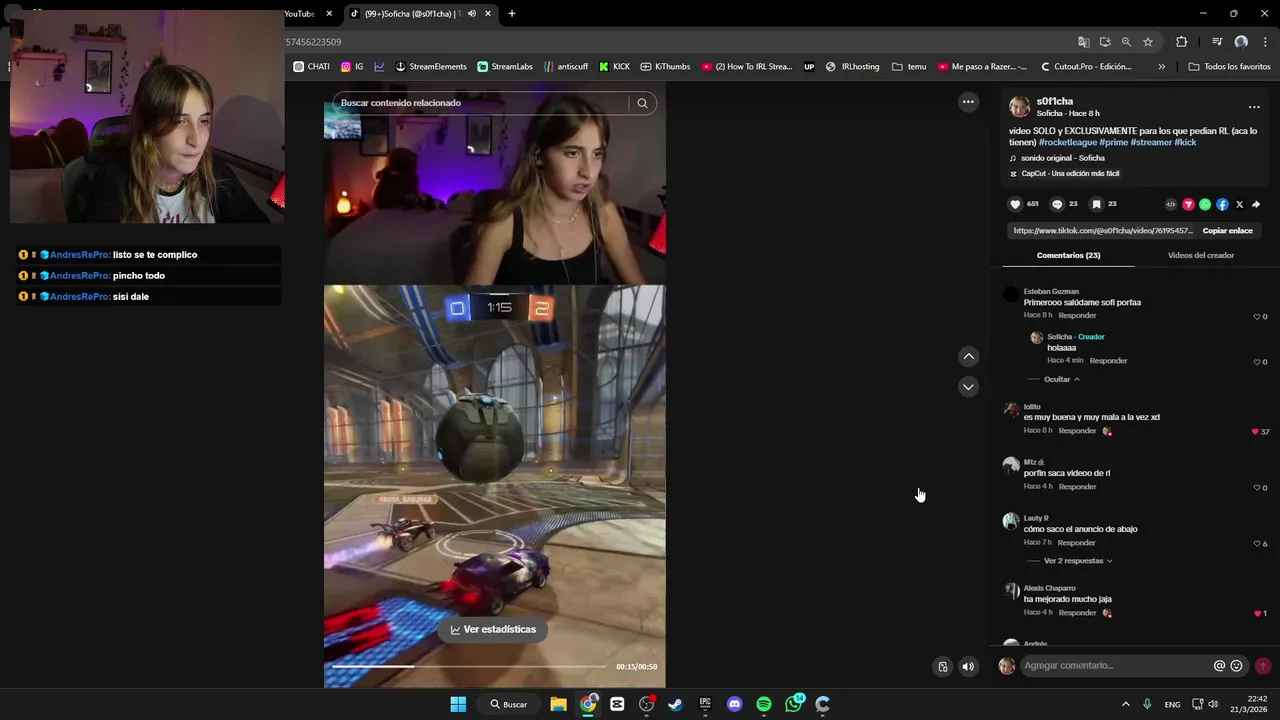Expand Ver 2 respuestas under Lauty R
This screenshot has width=1280, height=720.
(x=1078, y=561)
